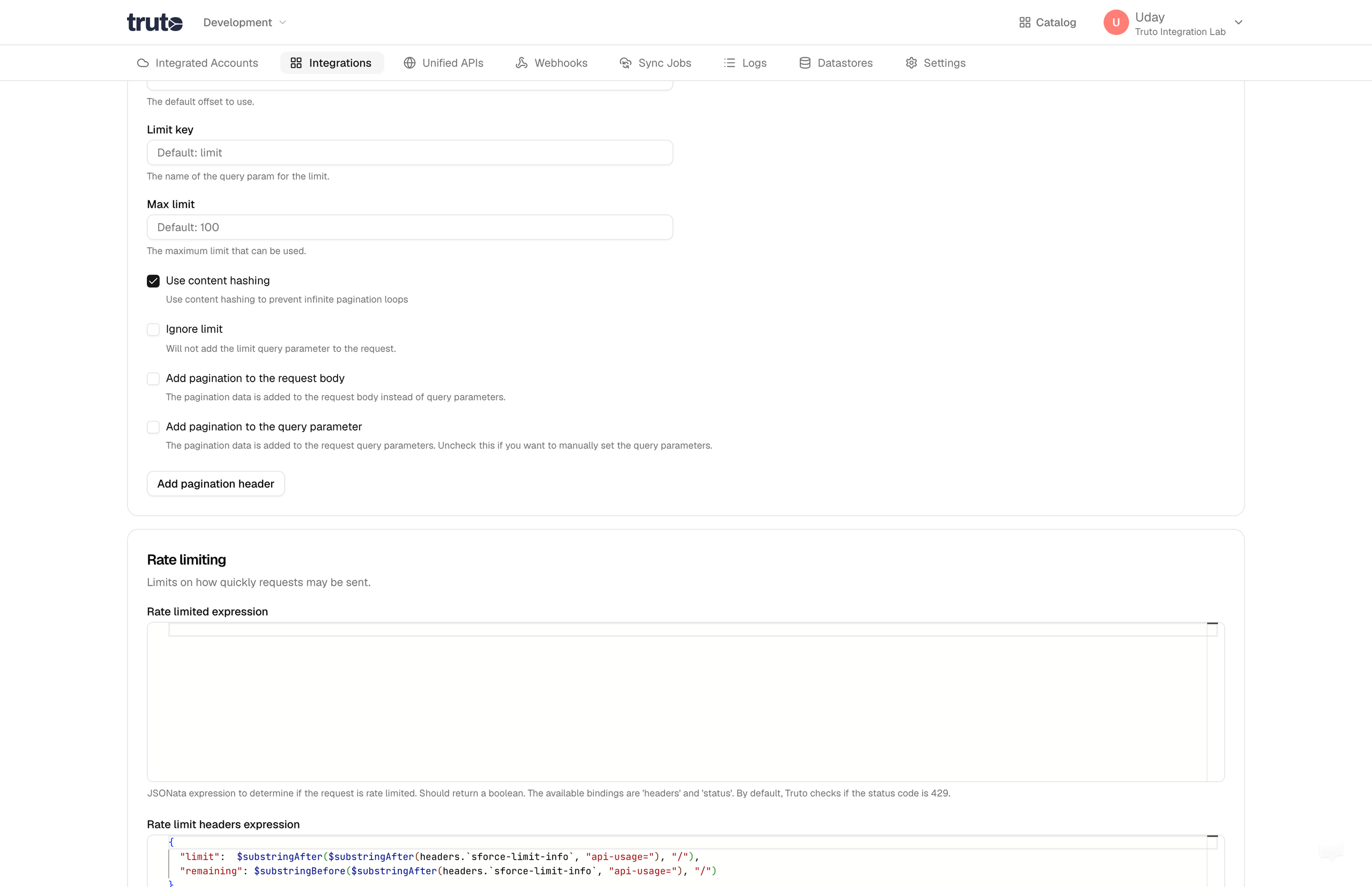The height and width of the screenshot is (887, 1372).
Task: Uncheck Use content hashing checkbox
Action: click(x=153, y=281)
